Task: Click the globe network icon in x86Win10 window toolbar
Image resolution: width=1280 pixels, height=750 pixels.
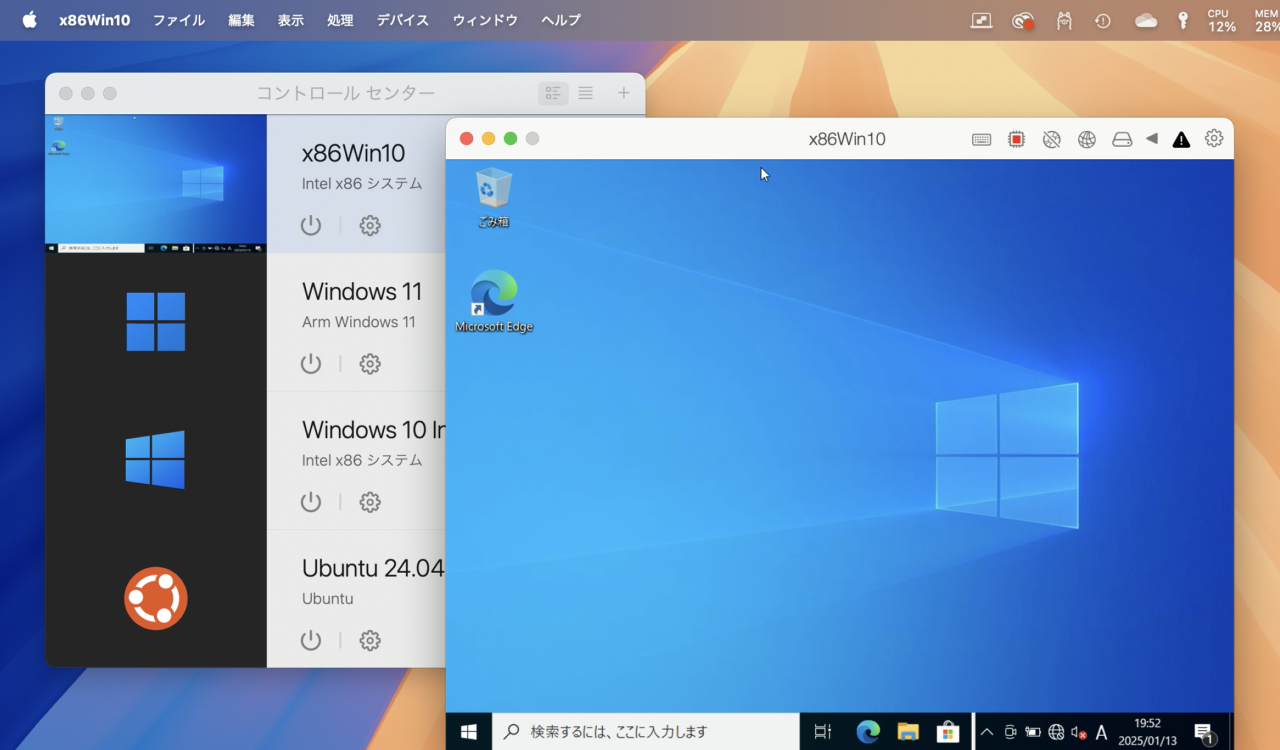Action: point(1087,140)
